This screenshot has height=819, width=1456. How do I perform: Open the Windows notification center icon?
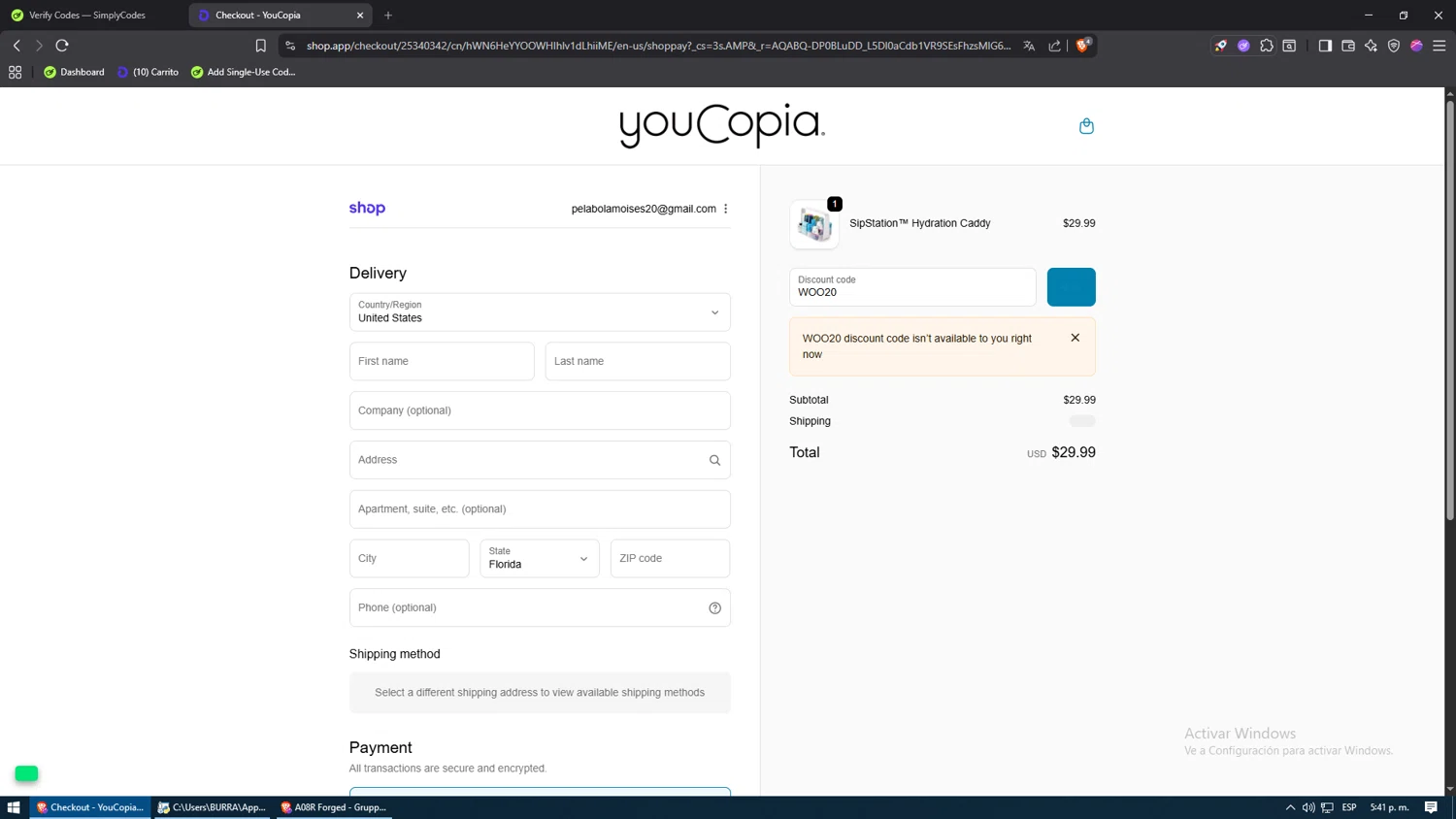click(x=1431, y=807)
